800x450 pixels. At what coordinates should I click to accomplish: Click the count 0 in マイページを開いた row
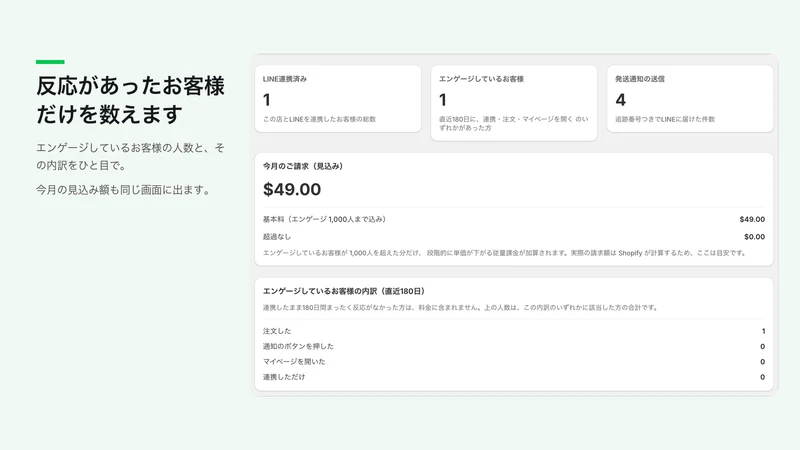[x=763, y=362]
